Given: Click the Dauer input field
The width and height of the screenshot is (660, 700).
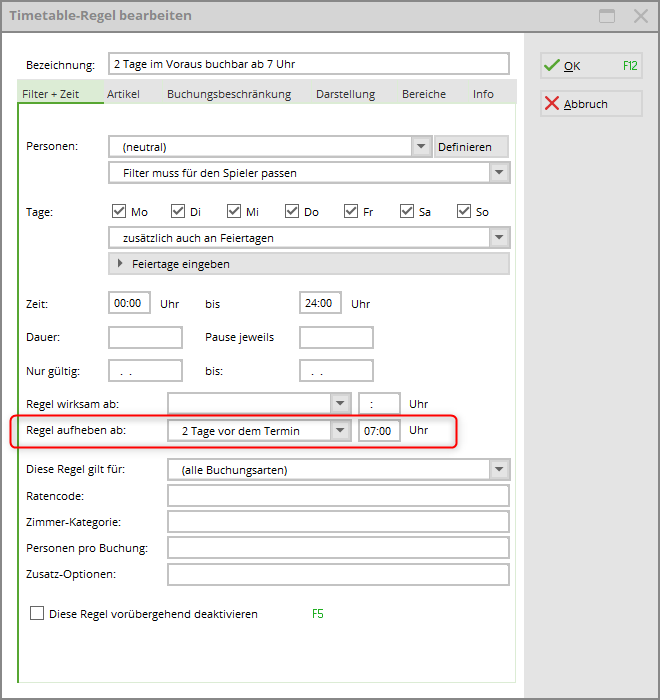Looking at the screenshot, I should click(145, 337).
